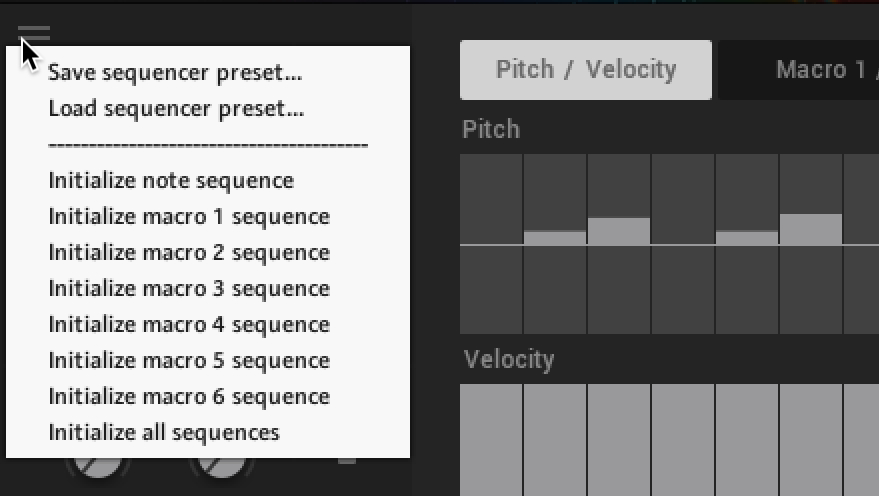This screenshot has height=496, width=879.
Task: Select Initialize macro 6 sequence
Action: tap(189, 396)
